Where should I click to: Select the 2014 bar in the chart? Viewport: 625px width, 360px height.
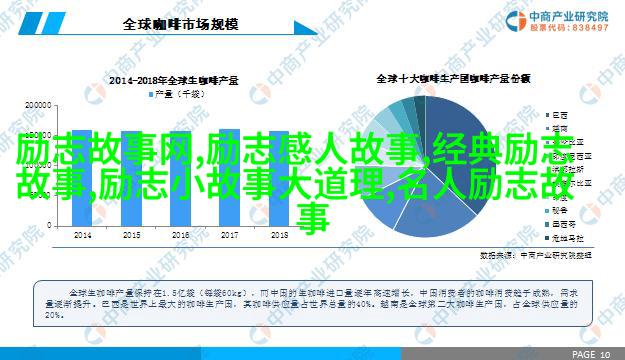82,178
